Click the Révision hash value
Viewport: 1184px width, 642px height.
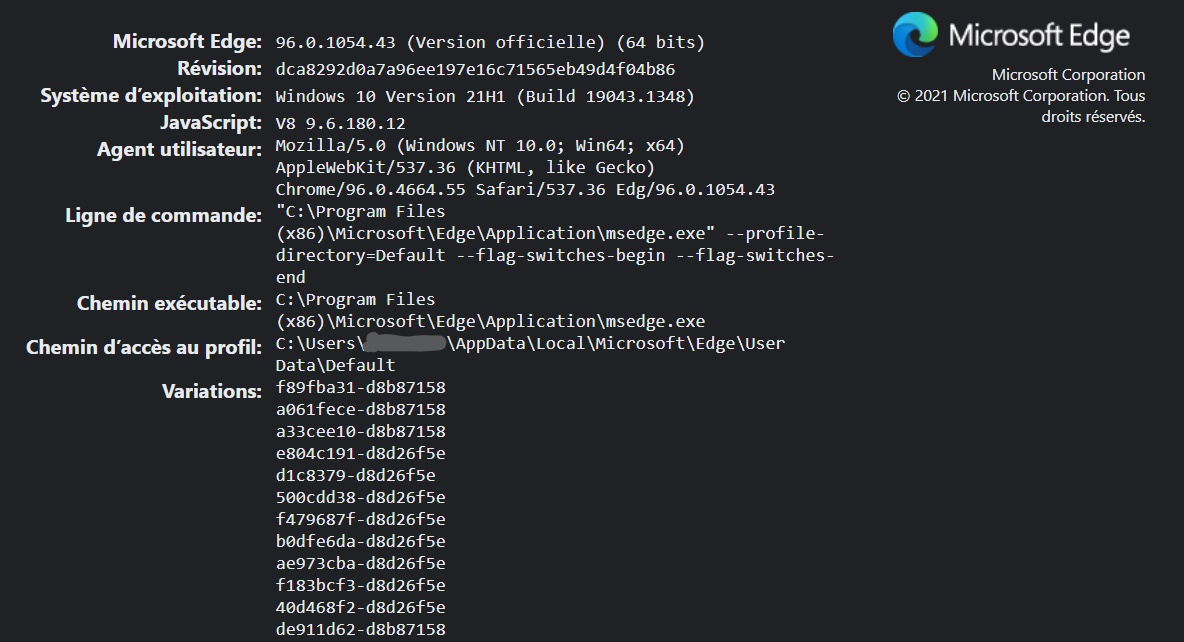tap(475, 69)
